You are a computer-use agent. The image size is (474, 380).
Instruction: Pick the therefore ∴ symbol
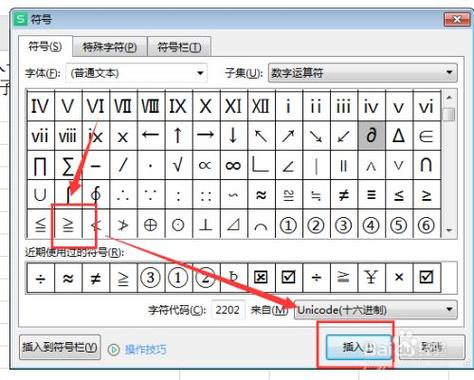coord(123,194)
